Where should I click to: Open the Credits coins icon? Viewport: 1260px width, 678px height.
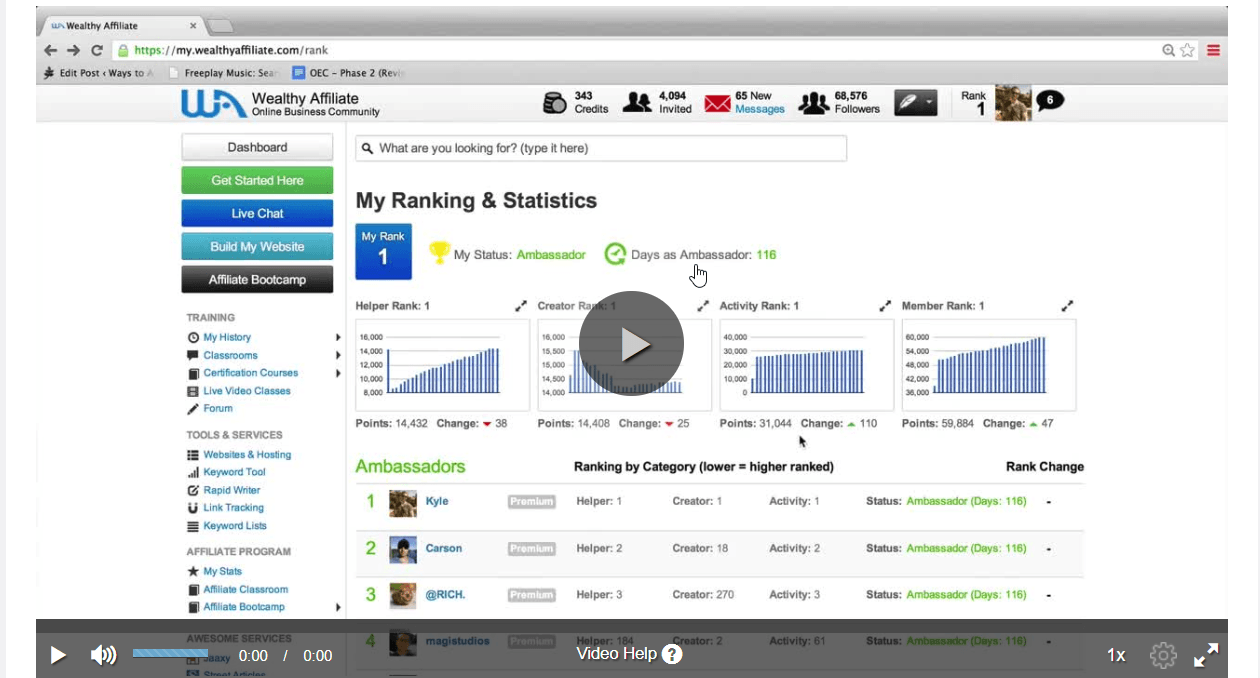click(555, 102)
